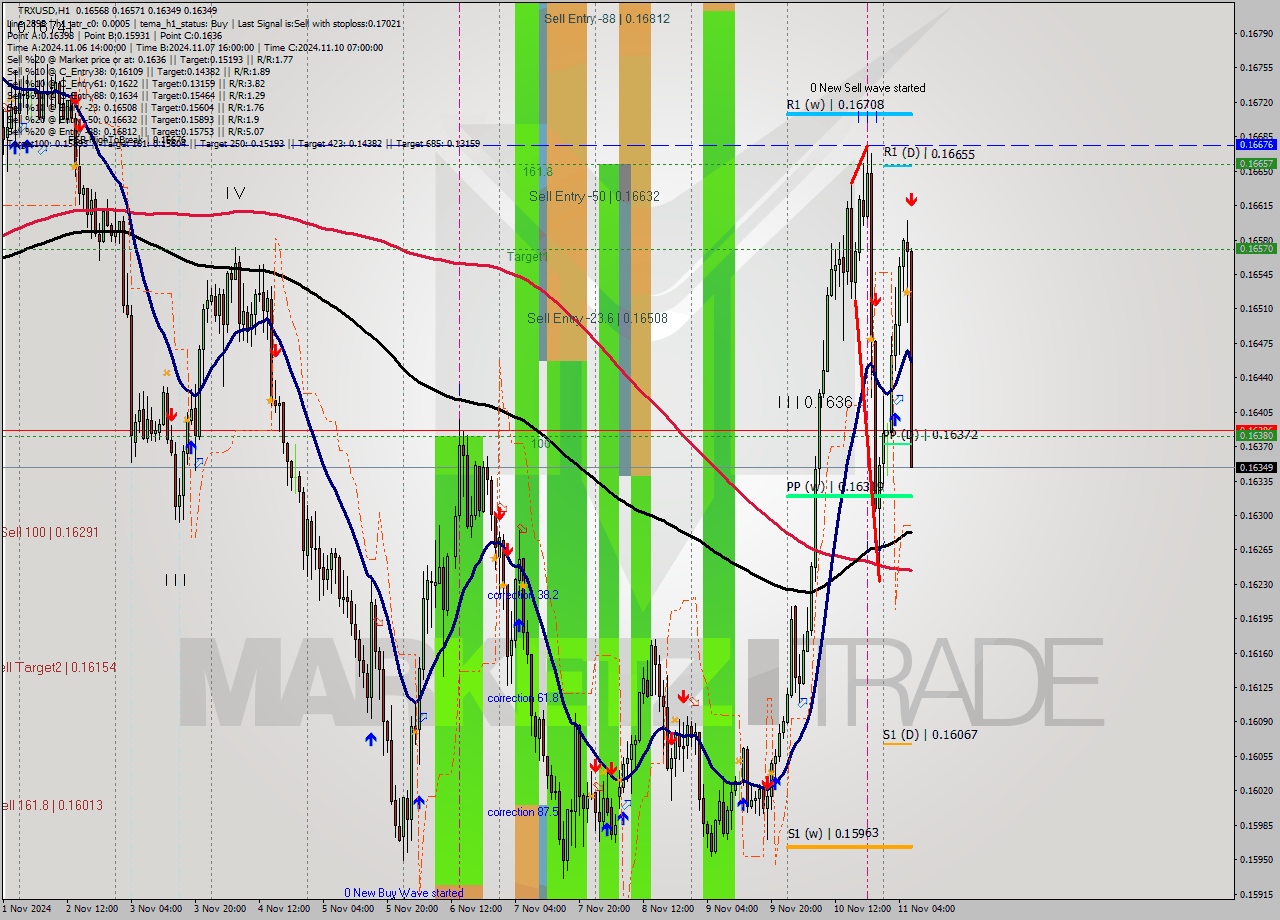Image resolution: width=1280 pixels, height=920 pixels.
Task: Click the 'correction 38.2' label
Action: coord(523,595)
